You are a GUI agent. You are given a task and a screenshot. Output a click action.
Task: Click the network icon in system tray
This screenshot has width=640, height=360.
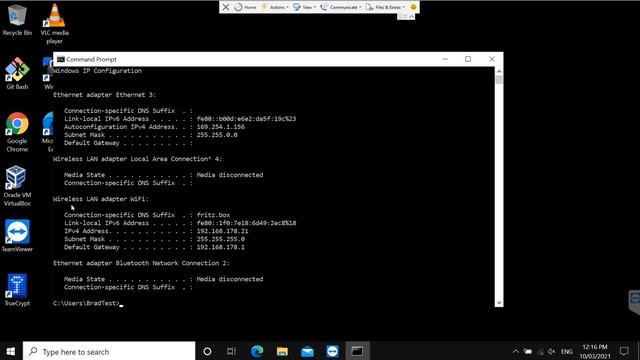coord(540,351)
